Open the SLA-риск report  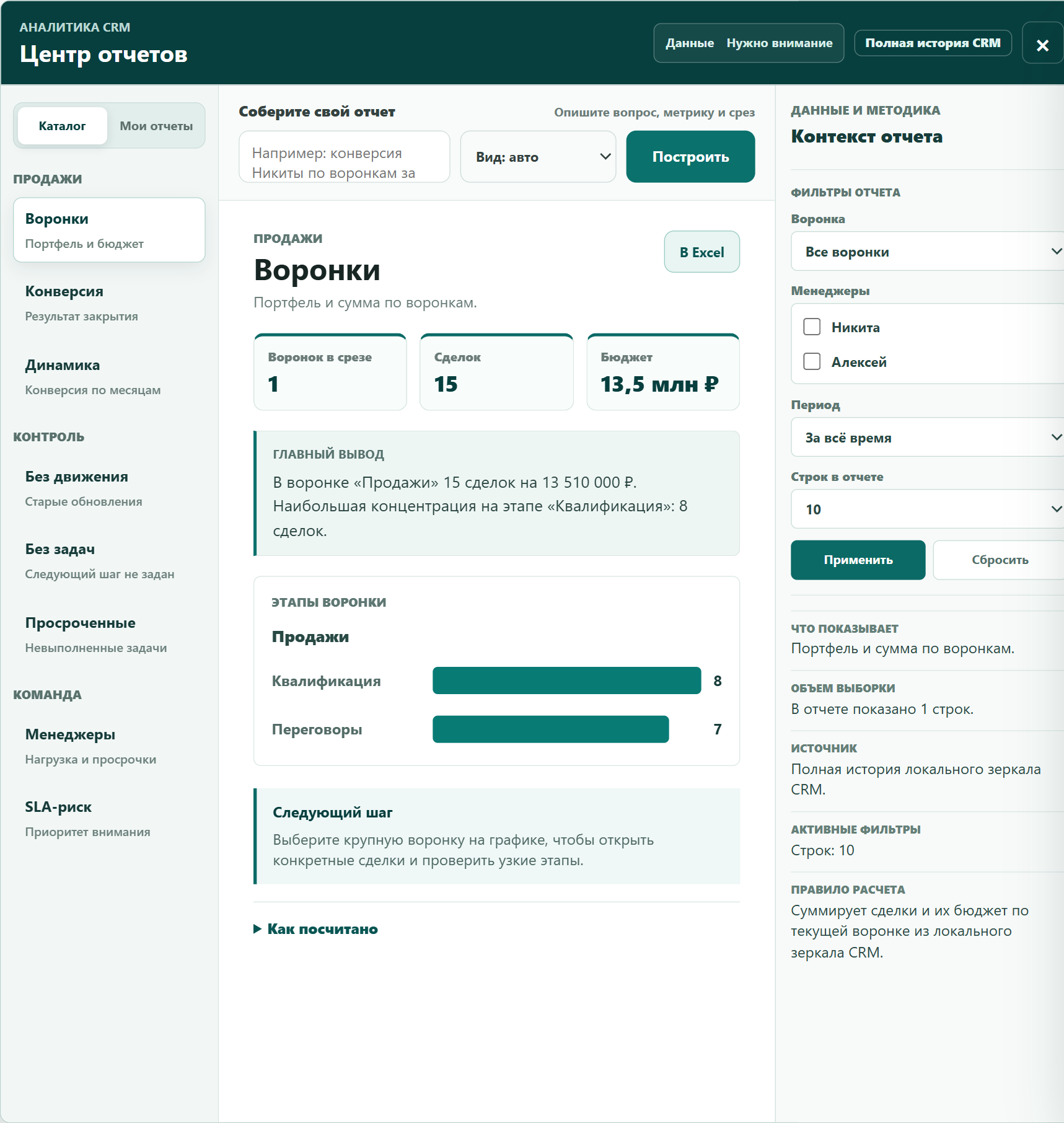tap(109, 819)
